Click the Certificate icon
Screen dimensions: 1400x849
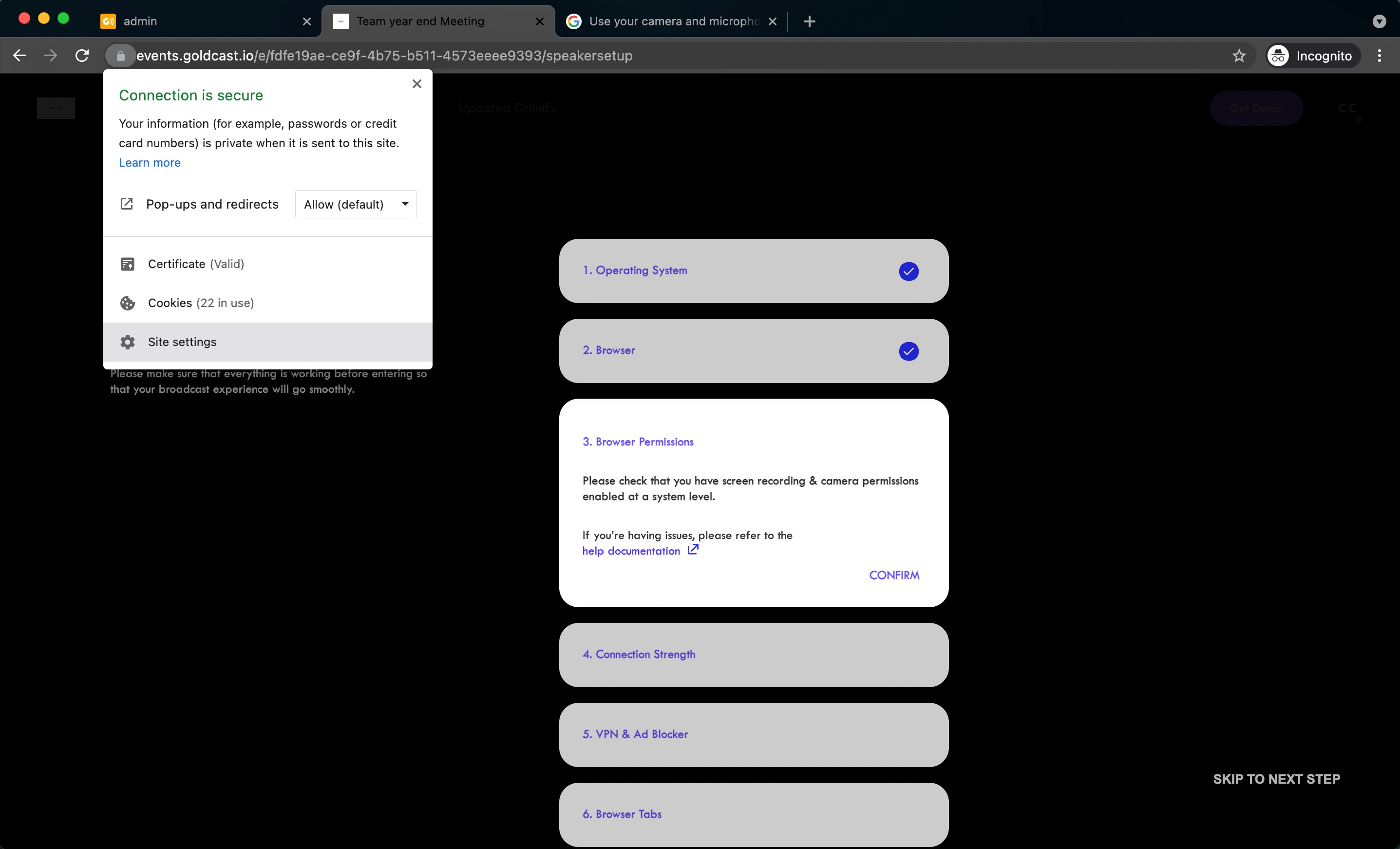pyautogui.click(x=127, y=264)
